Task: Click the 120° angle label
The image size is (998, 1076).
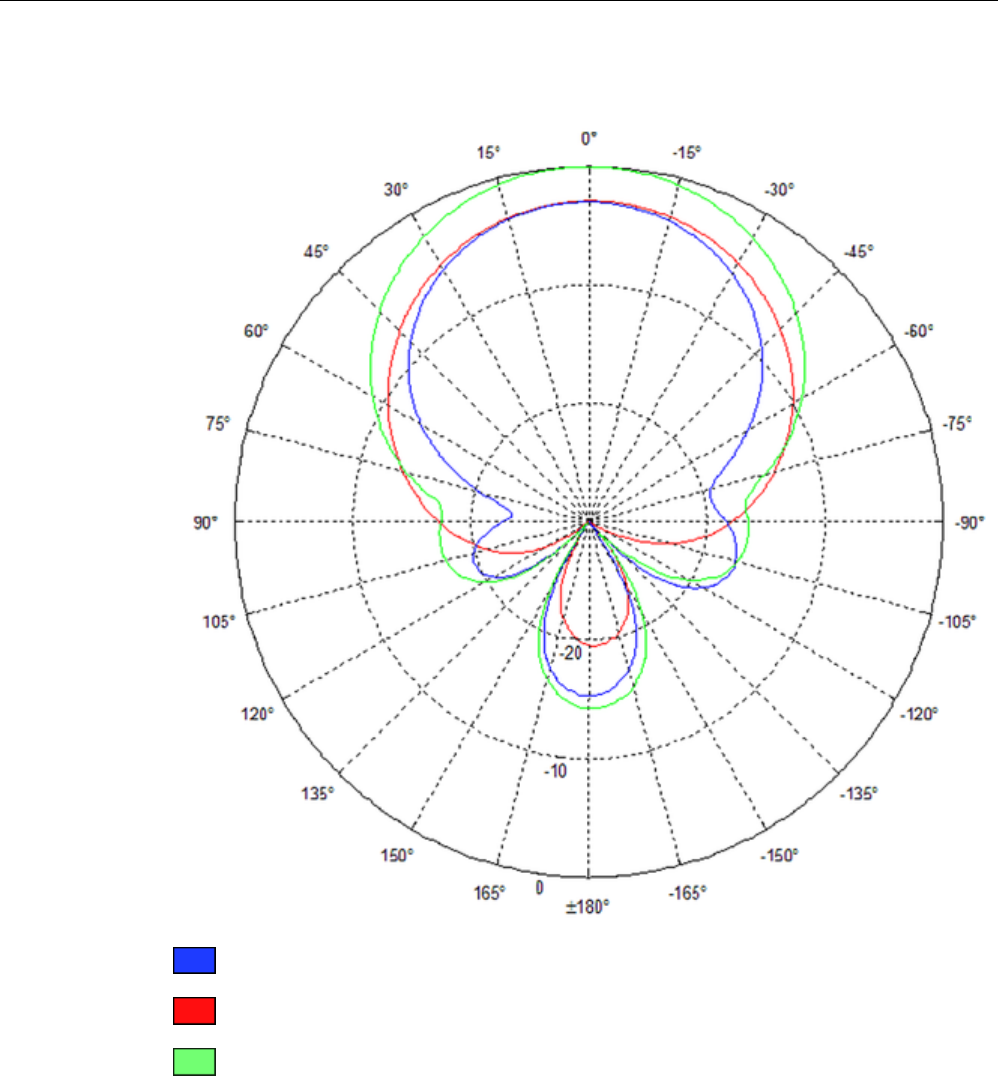Action: point(257,714)
